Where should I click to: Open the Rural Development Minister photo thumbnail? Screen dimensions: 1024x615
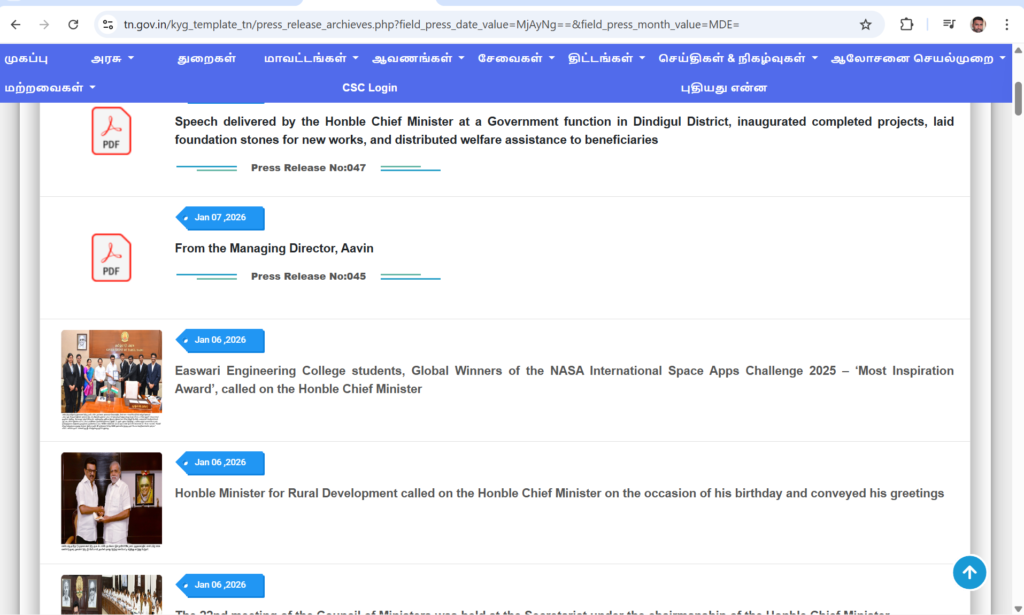pos(111,500)
